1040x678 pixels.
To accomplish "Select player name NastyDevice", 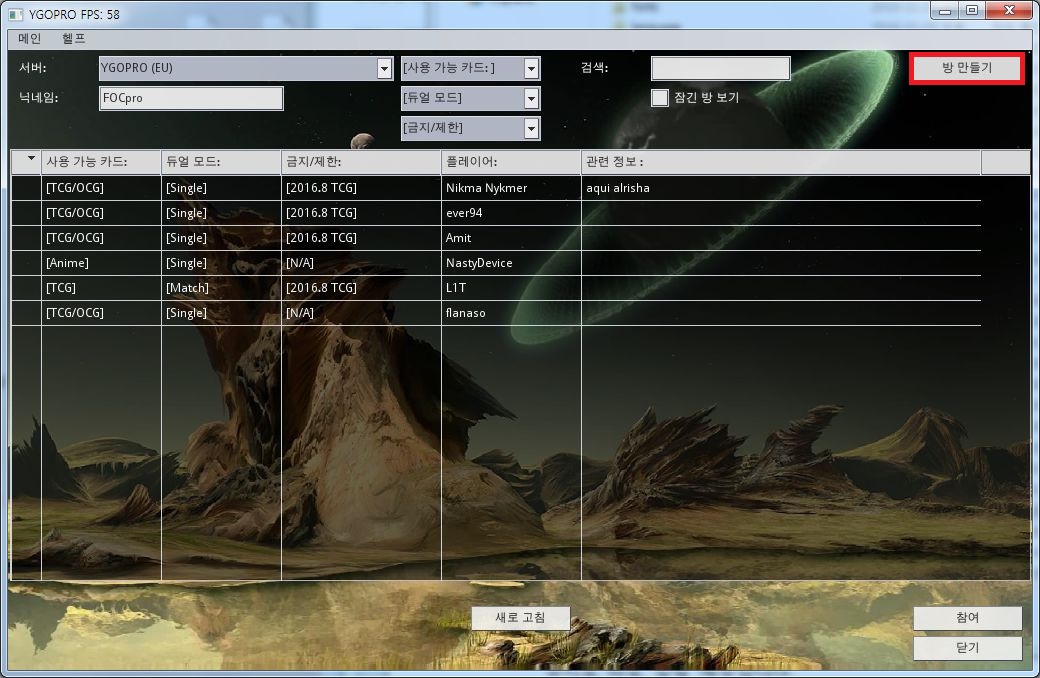I will coord(479,263).
